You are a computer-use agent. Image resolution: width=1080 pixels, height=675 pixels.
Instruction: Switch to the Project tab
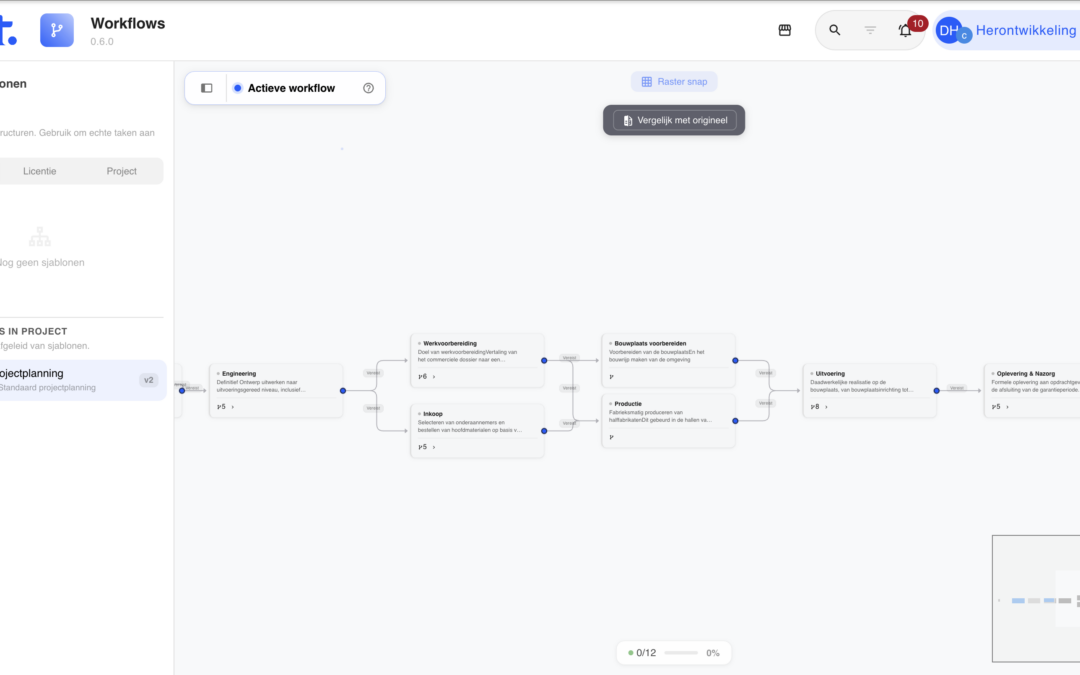point(121,171)
